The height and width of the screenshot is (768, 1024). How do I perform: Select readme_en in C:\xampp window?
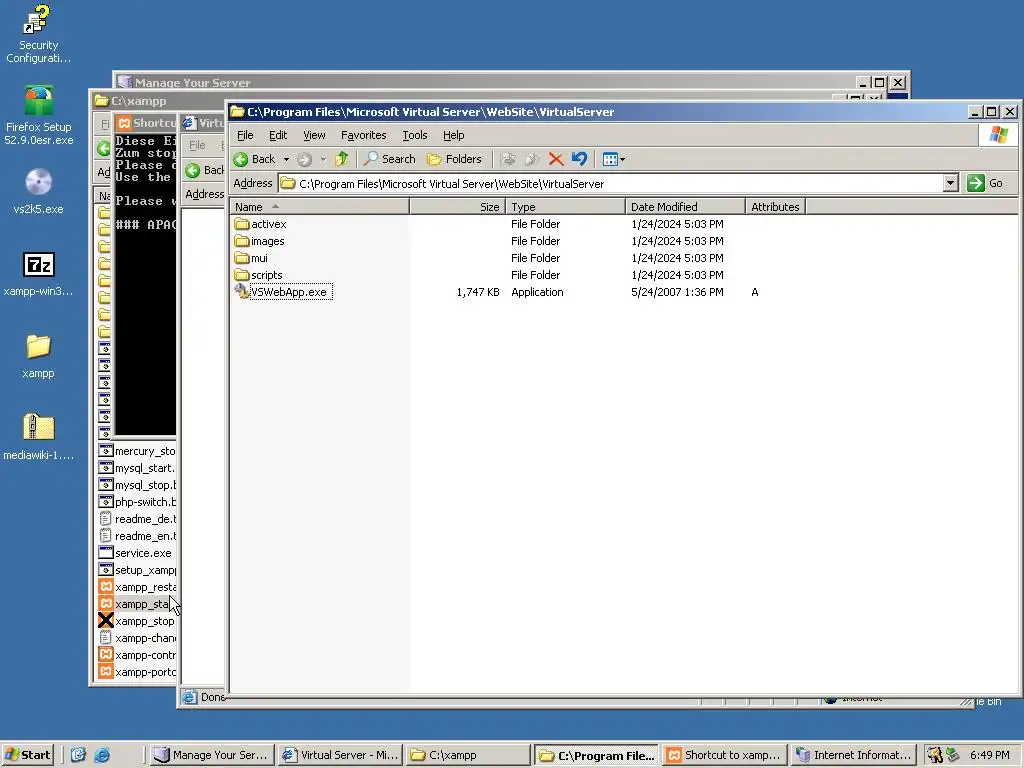[136, 536]
